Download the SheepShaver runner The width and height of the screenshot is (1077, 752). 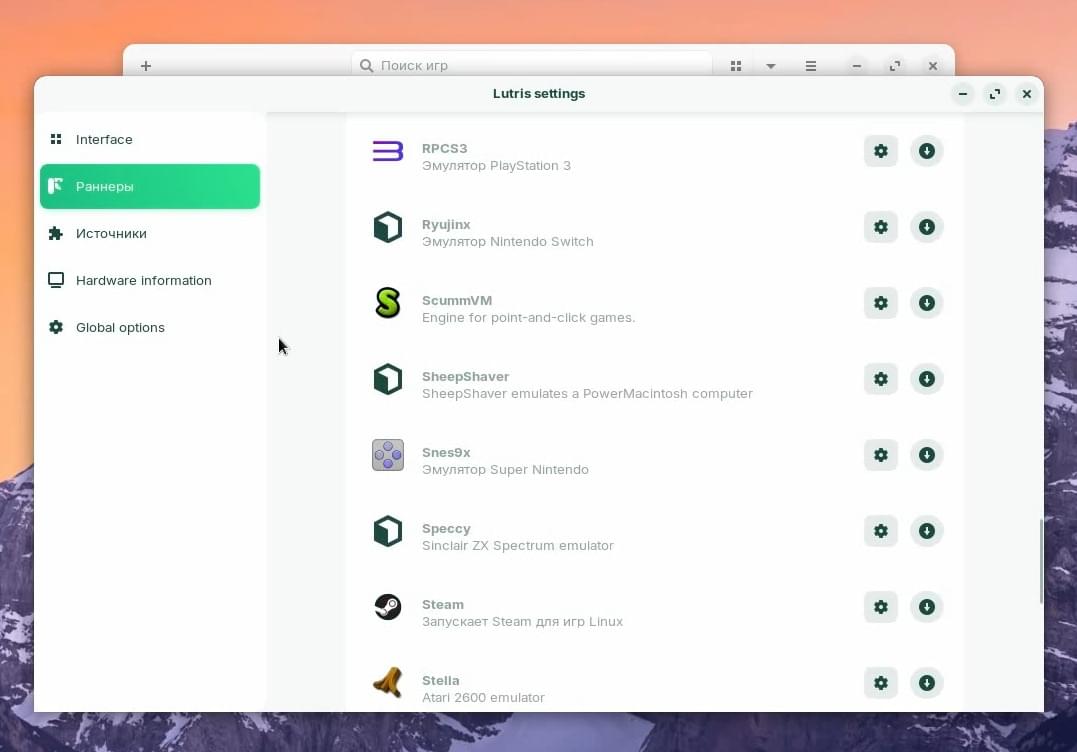(927, 379)
